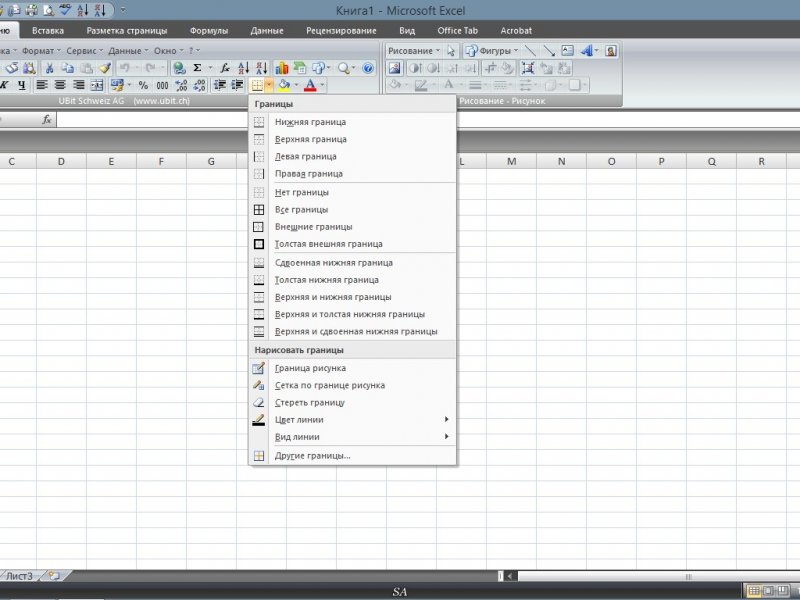Click the Format Painter brush icon

click(105, 68)
